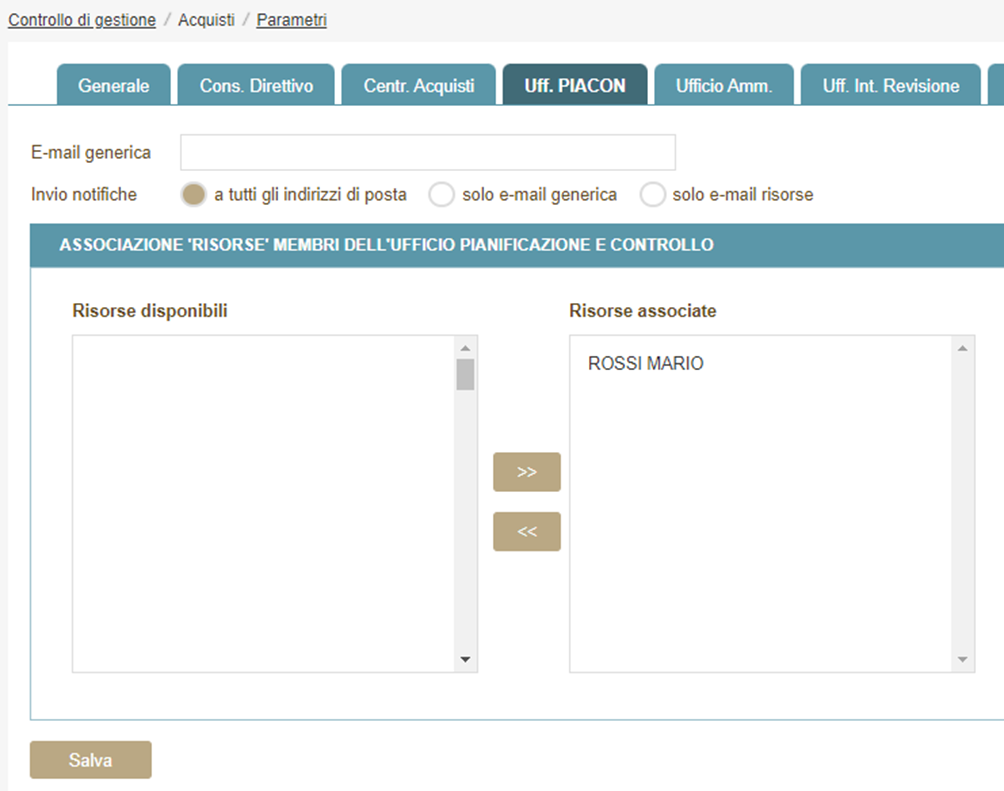This screenshot has height=791, width=1004.
Task: Click up arrow of Risorse disponibili scrollbar
Action: pyautogui.click(x=465, y=348)
